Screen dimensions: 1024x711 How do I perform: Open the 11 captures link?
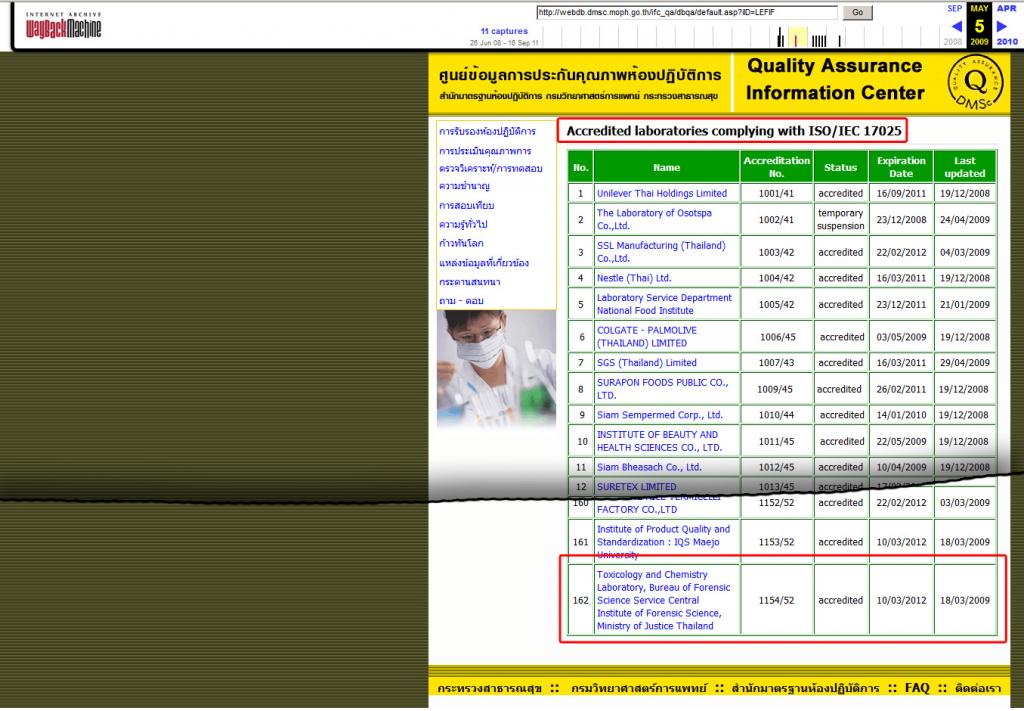tap(504, 31)
